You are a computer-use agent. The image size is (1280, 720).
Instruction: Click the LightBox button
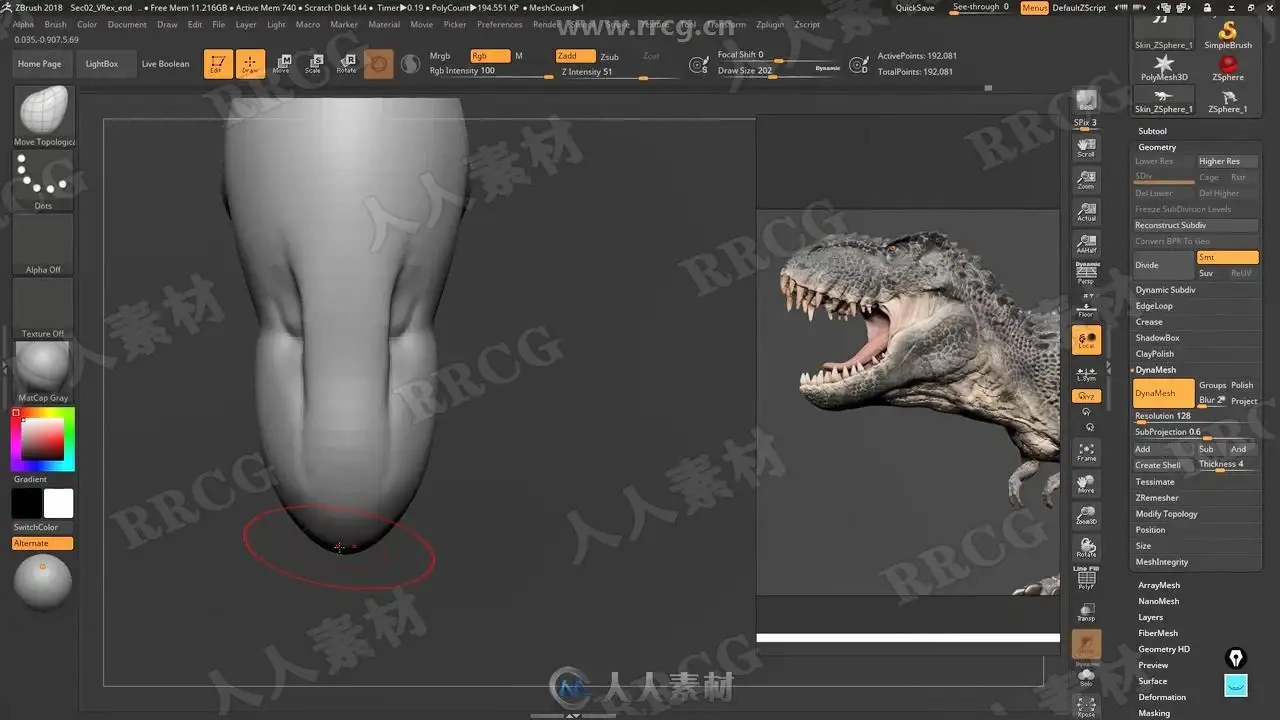coord(102,64)
